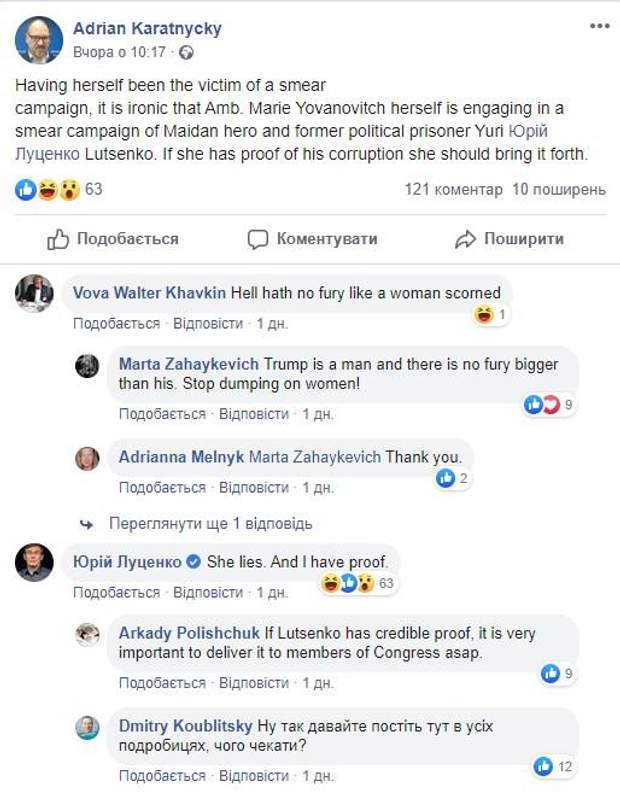The image size is (620, 794).
Task: Open the 121 коментар link
Action: click(452, 189)
